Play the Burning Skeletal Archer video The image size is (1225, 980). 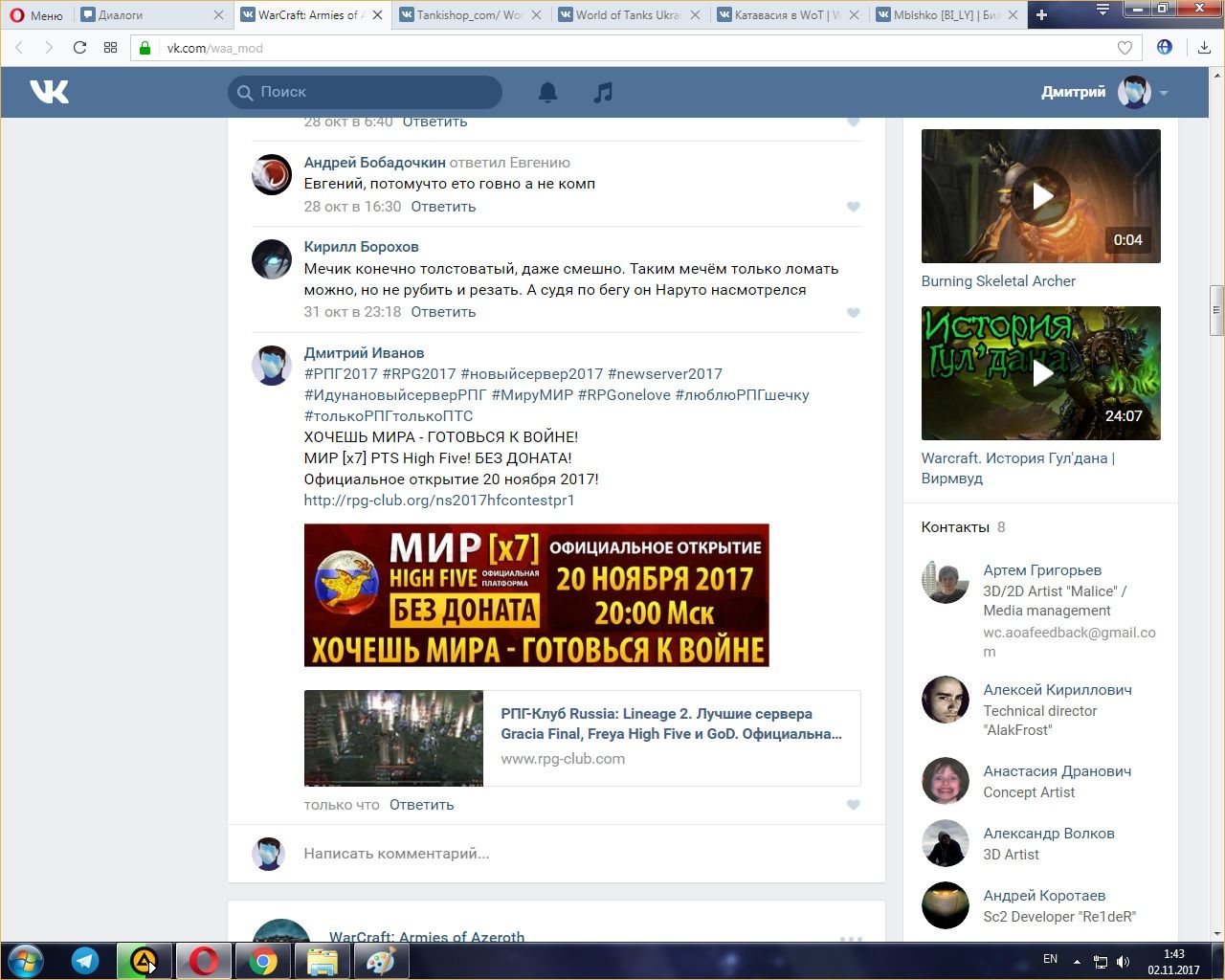(x=1041, y=196)
